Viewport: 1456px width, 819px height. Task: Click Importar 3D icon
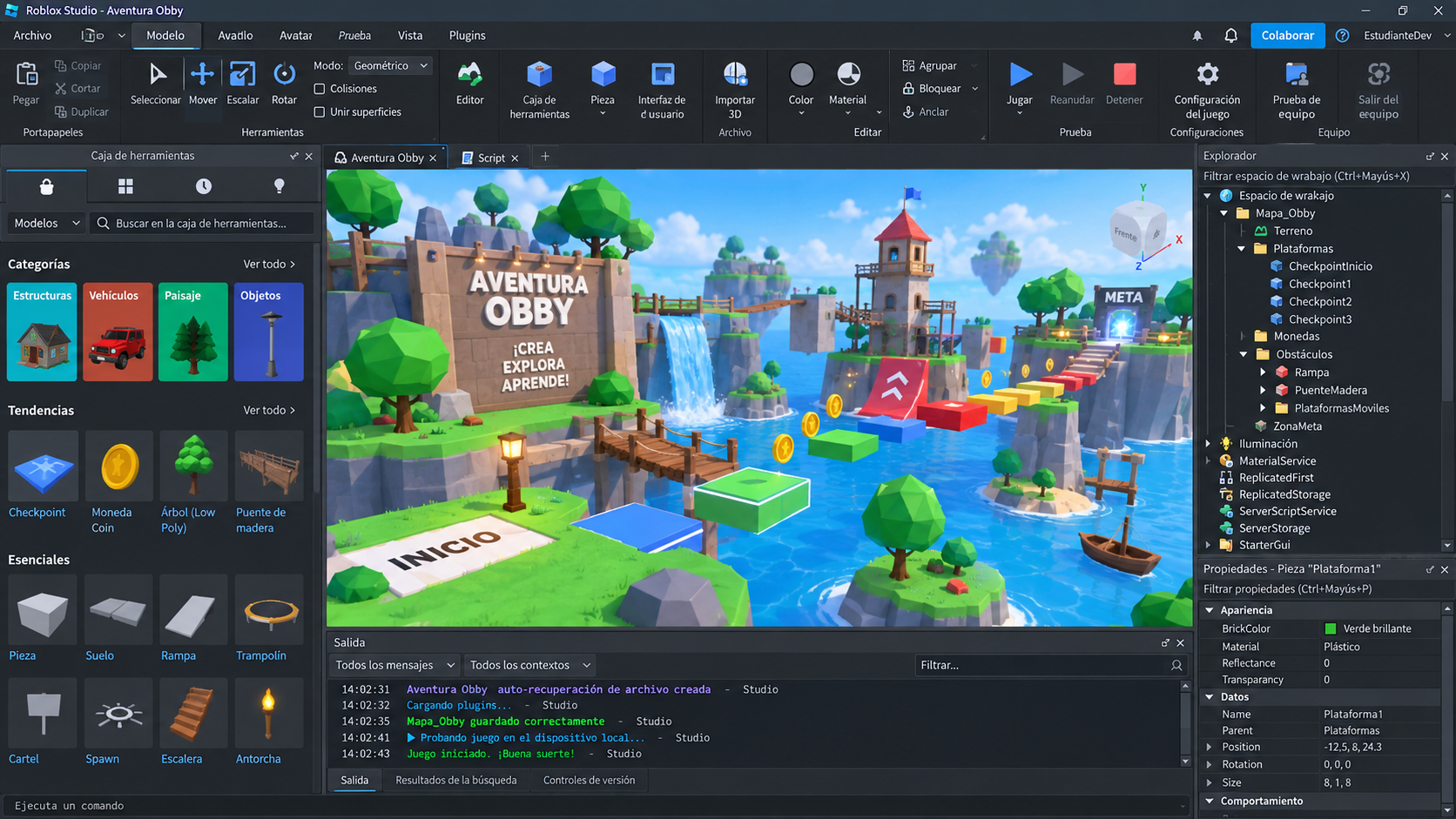[x=735, y=75]
